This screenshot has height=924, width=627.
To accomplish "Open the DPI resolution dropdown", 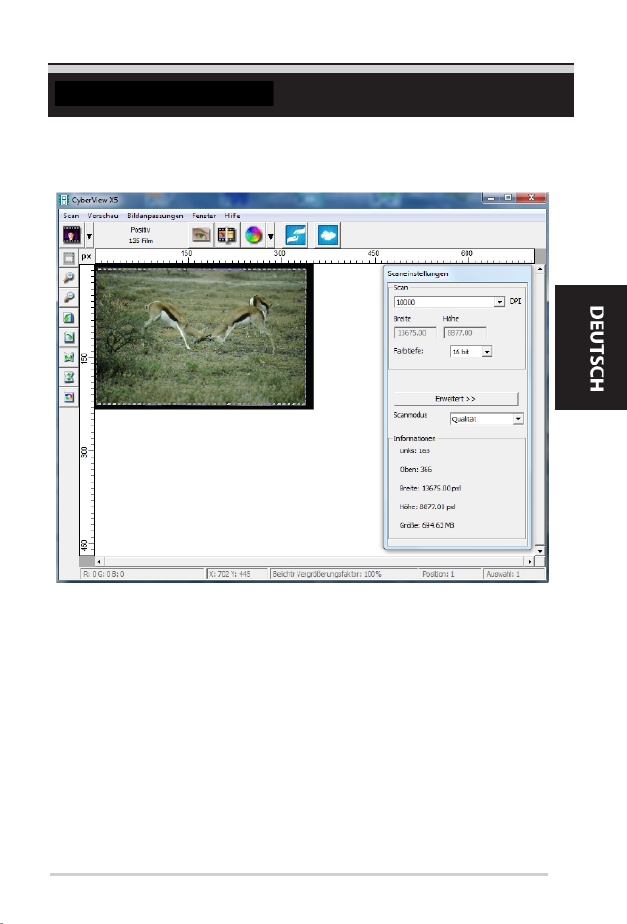I will [499, 302].
